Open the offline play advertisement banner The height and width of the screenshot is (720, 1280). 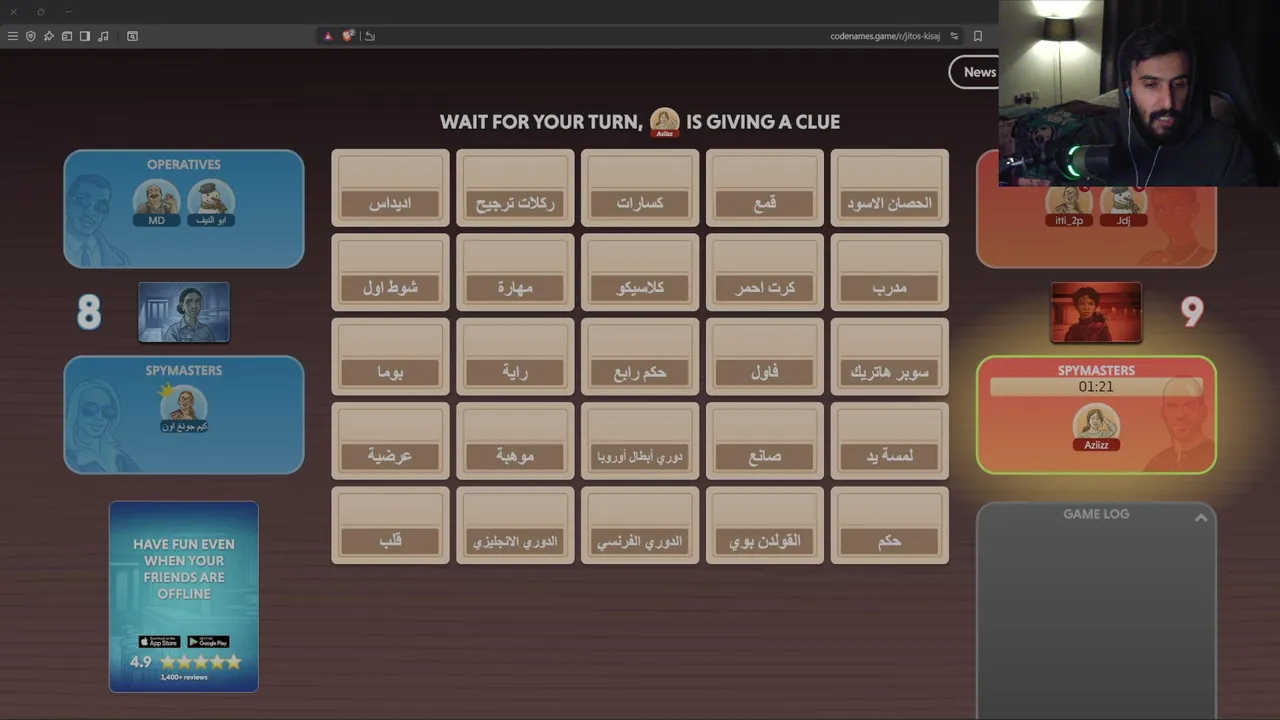click(184, 596)
